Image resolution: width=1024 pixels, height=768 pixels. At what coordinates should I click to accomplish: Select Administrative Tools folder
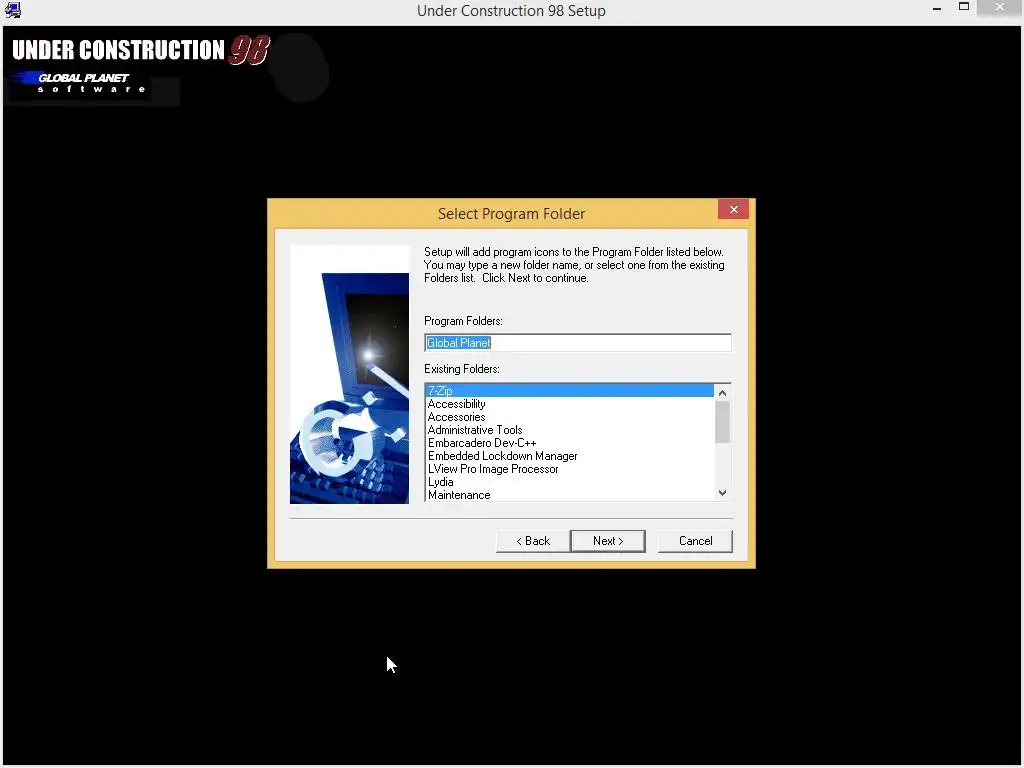point(569,430)
